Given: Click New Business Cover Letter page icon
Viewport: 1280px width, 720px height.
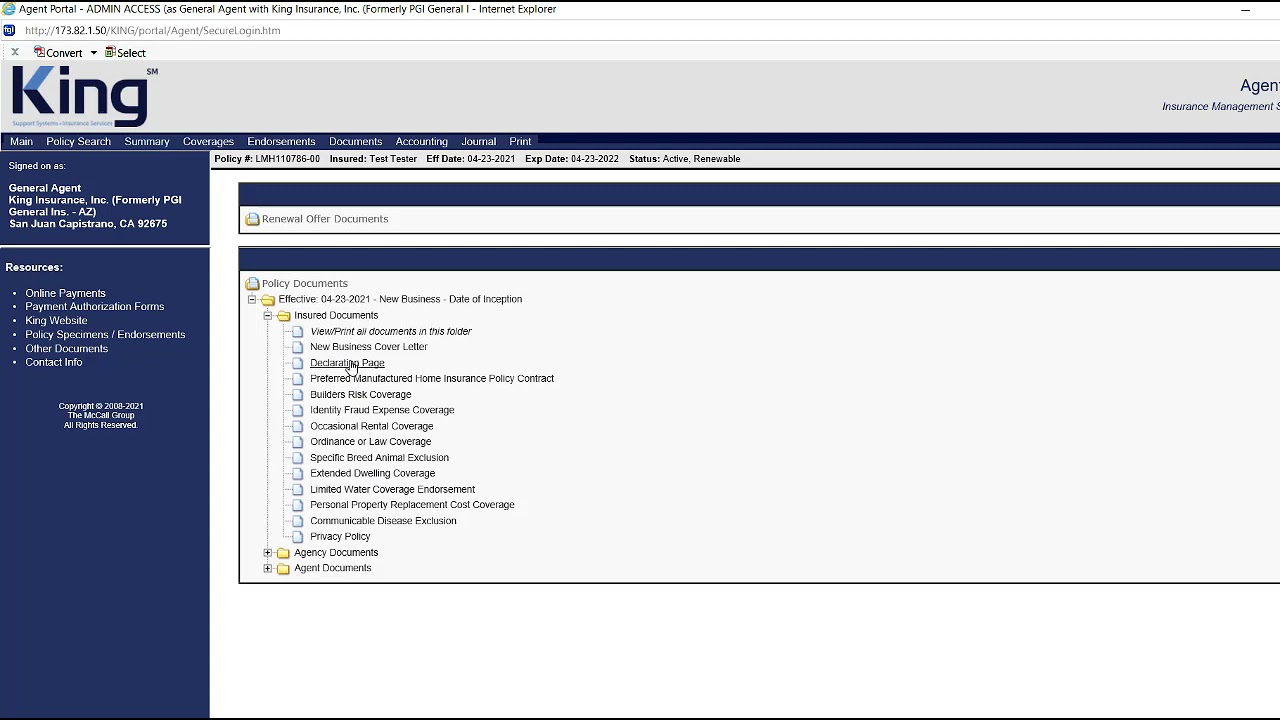Looking at the screenshot, I should tap(298, 347).
